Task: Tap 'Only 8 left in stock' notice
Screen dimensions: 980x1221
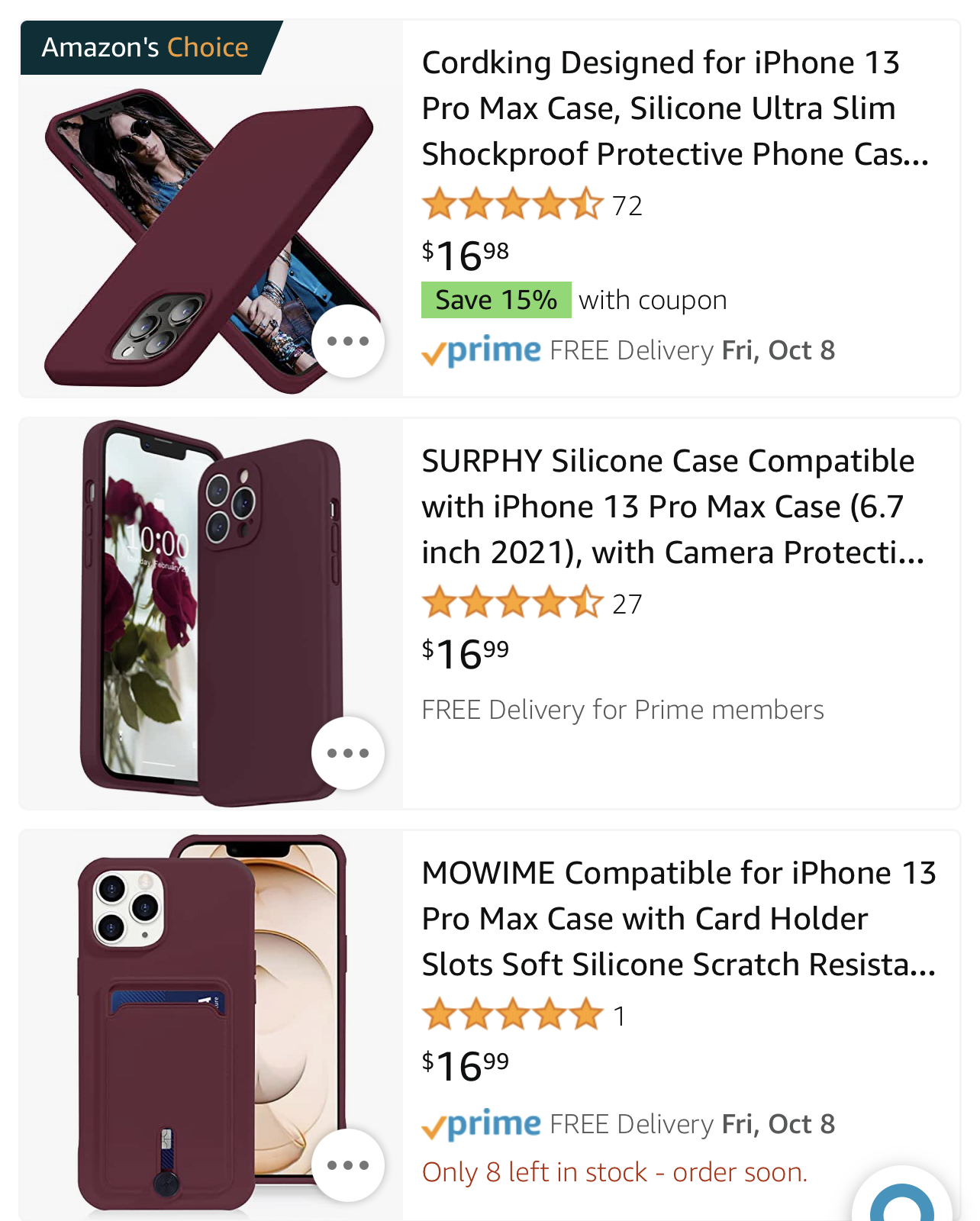Action: tap(614, 1172)
